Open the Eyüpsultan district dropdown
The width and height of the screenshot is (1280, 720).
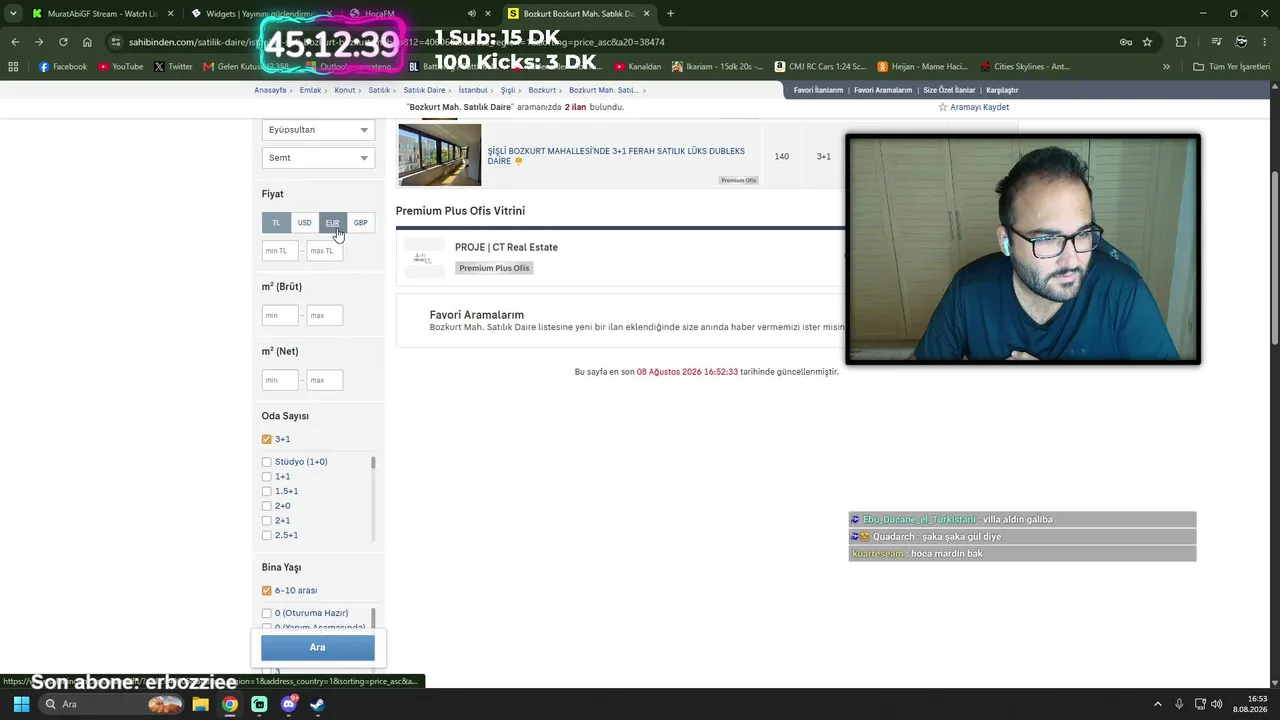click(318, 130)
